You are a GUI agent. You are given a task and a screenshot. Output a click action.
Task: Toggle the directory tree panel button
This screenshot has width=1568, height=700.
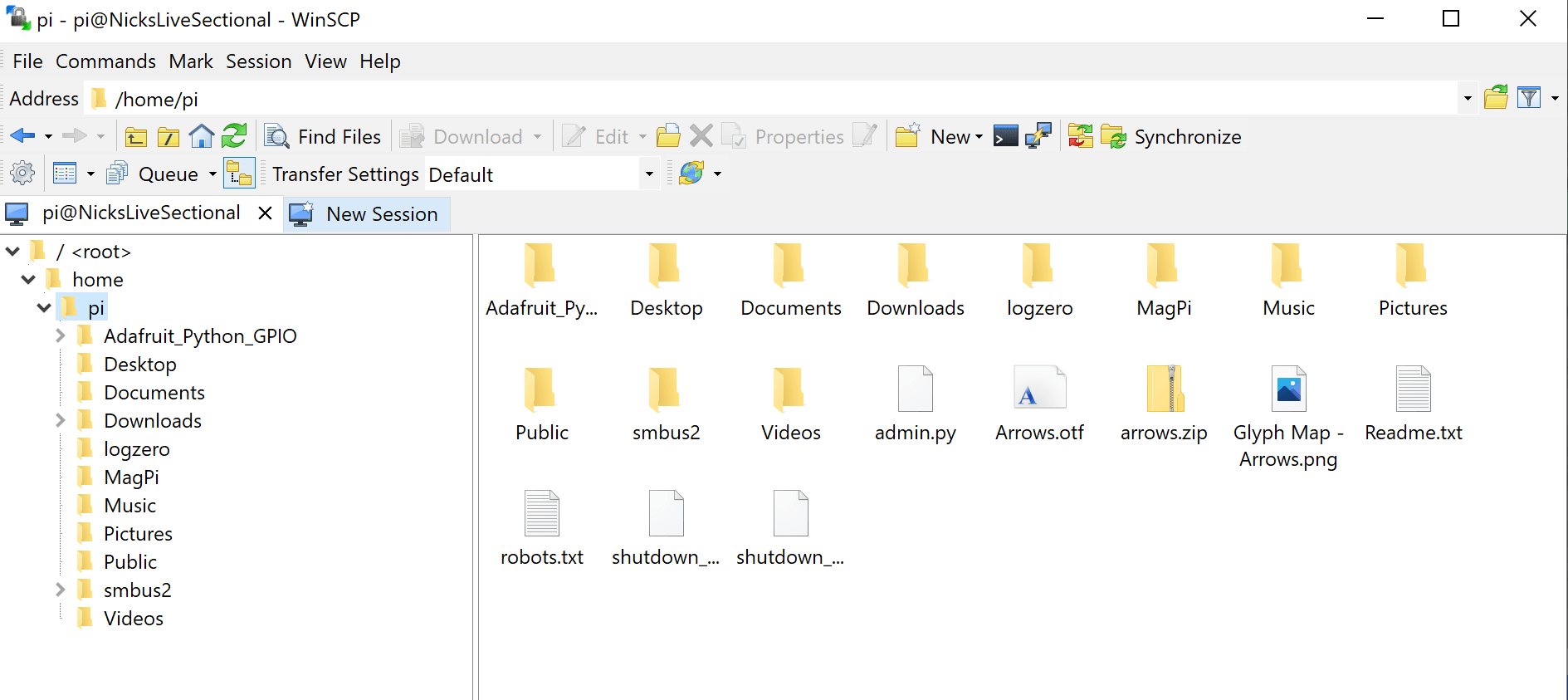(239, 174)
